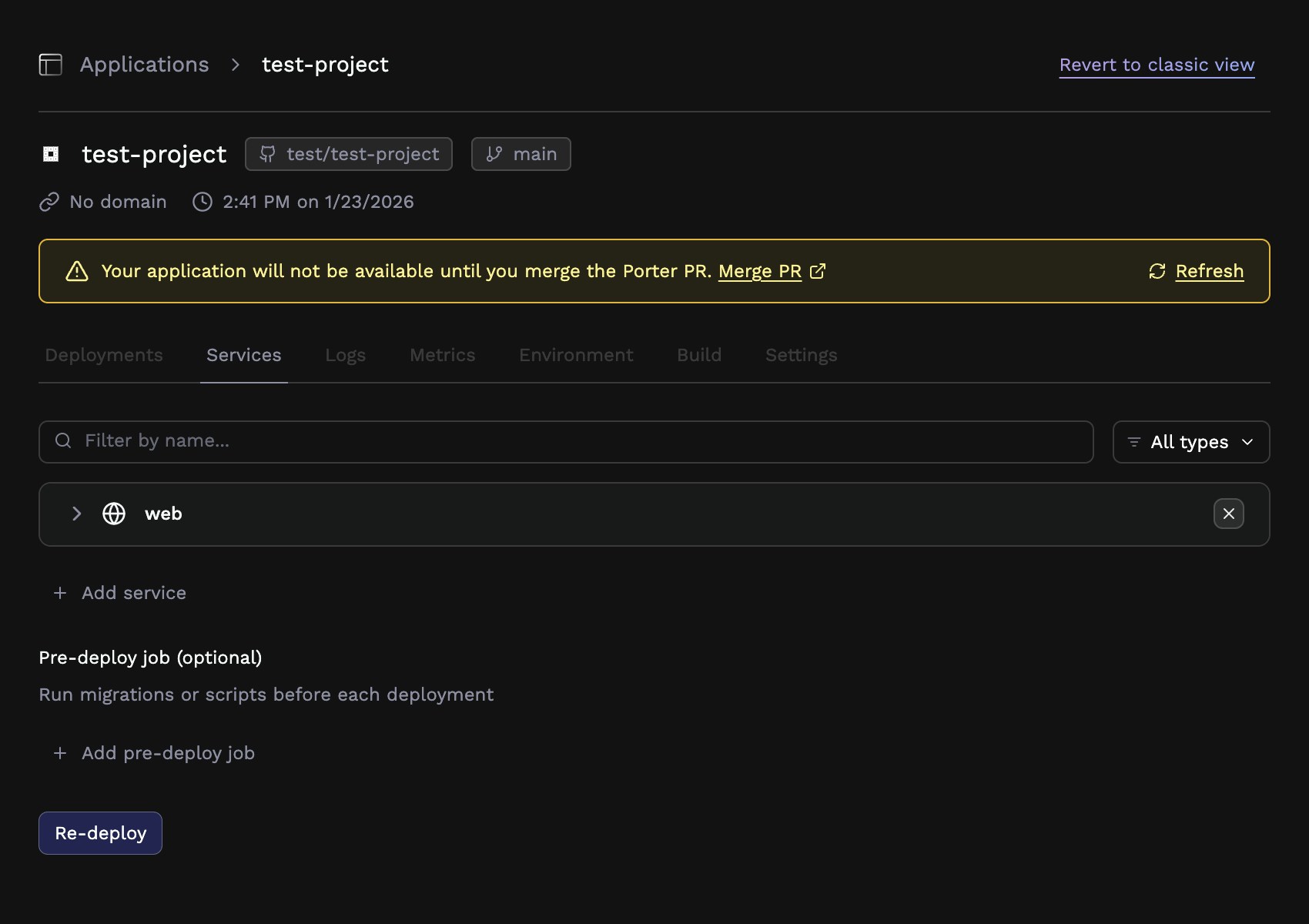Screen dimensions: 1309x924
Task: Click the GitHub icon on the test/test-project badge
Action: coord(267,154)
